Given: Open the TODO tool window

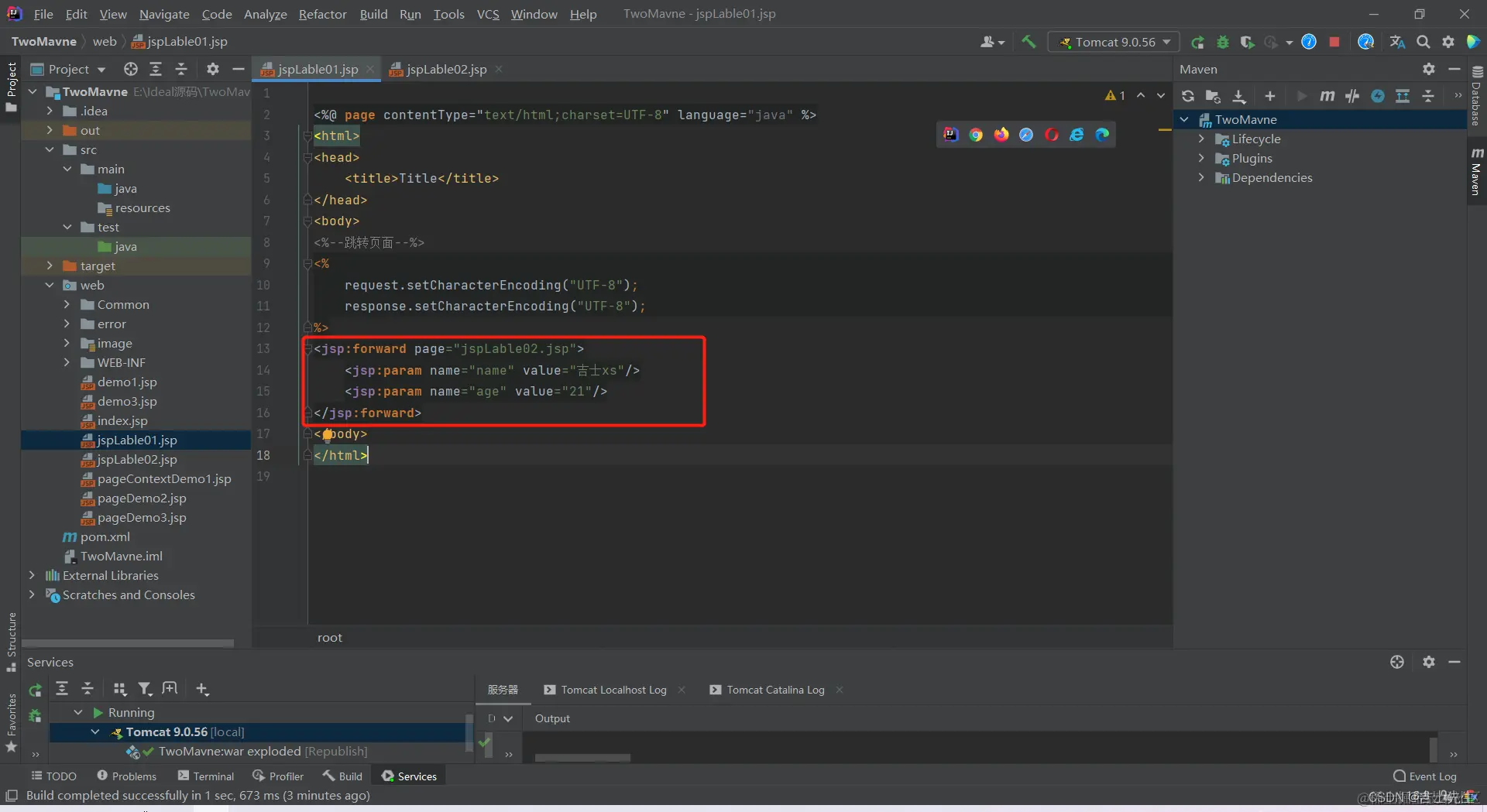Looking at the screenshot, I should tap(53, 776).
